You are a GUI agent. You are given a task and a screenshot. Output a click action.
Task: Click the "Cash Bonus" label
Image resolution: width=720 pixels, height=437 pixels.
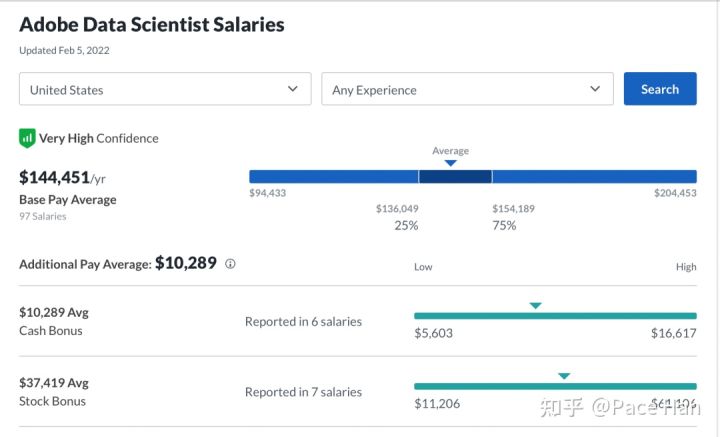pos(51,331)
